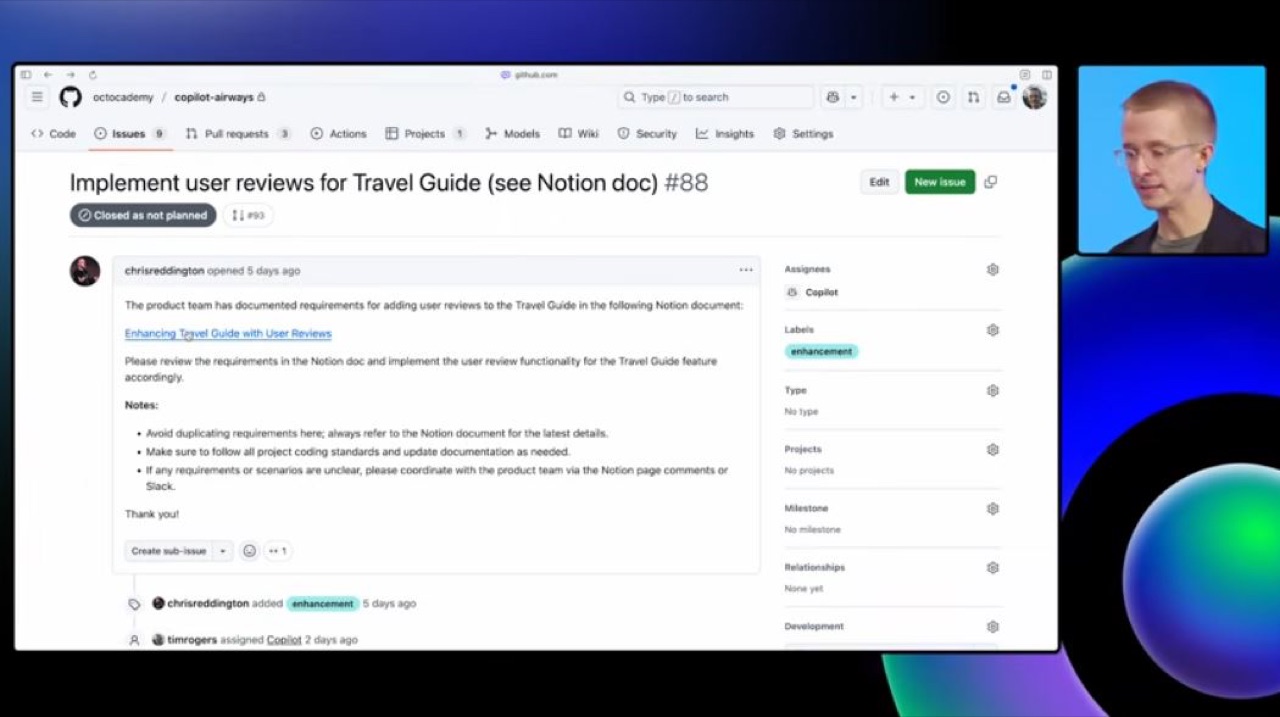Open timrogers link in assignment event
The image size is (1280, 717).
pos(192,640)
